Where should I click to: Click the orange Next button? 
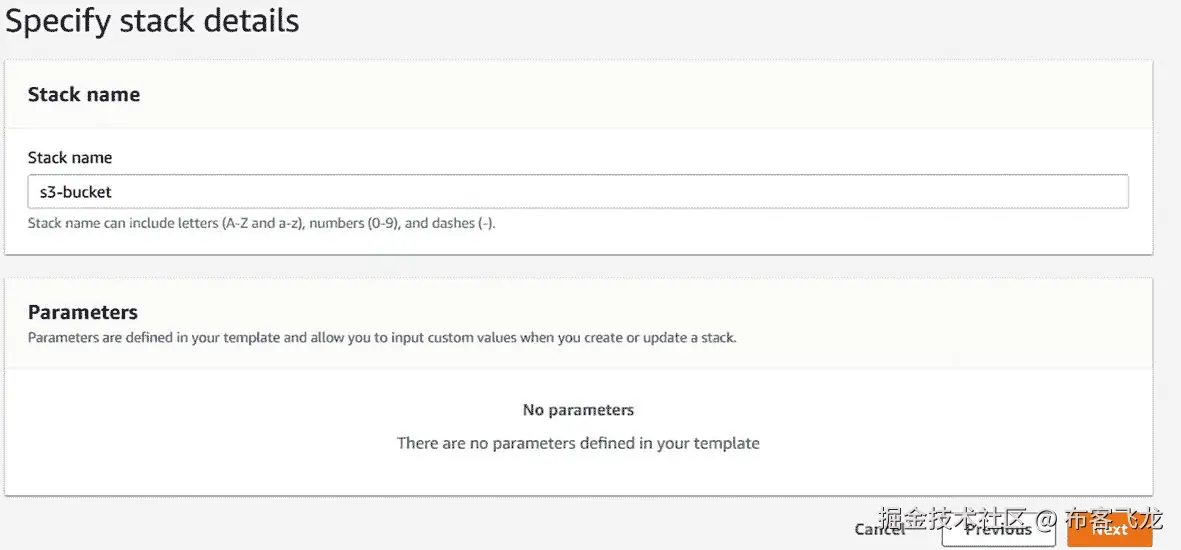tap(1109, 530)
